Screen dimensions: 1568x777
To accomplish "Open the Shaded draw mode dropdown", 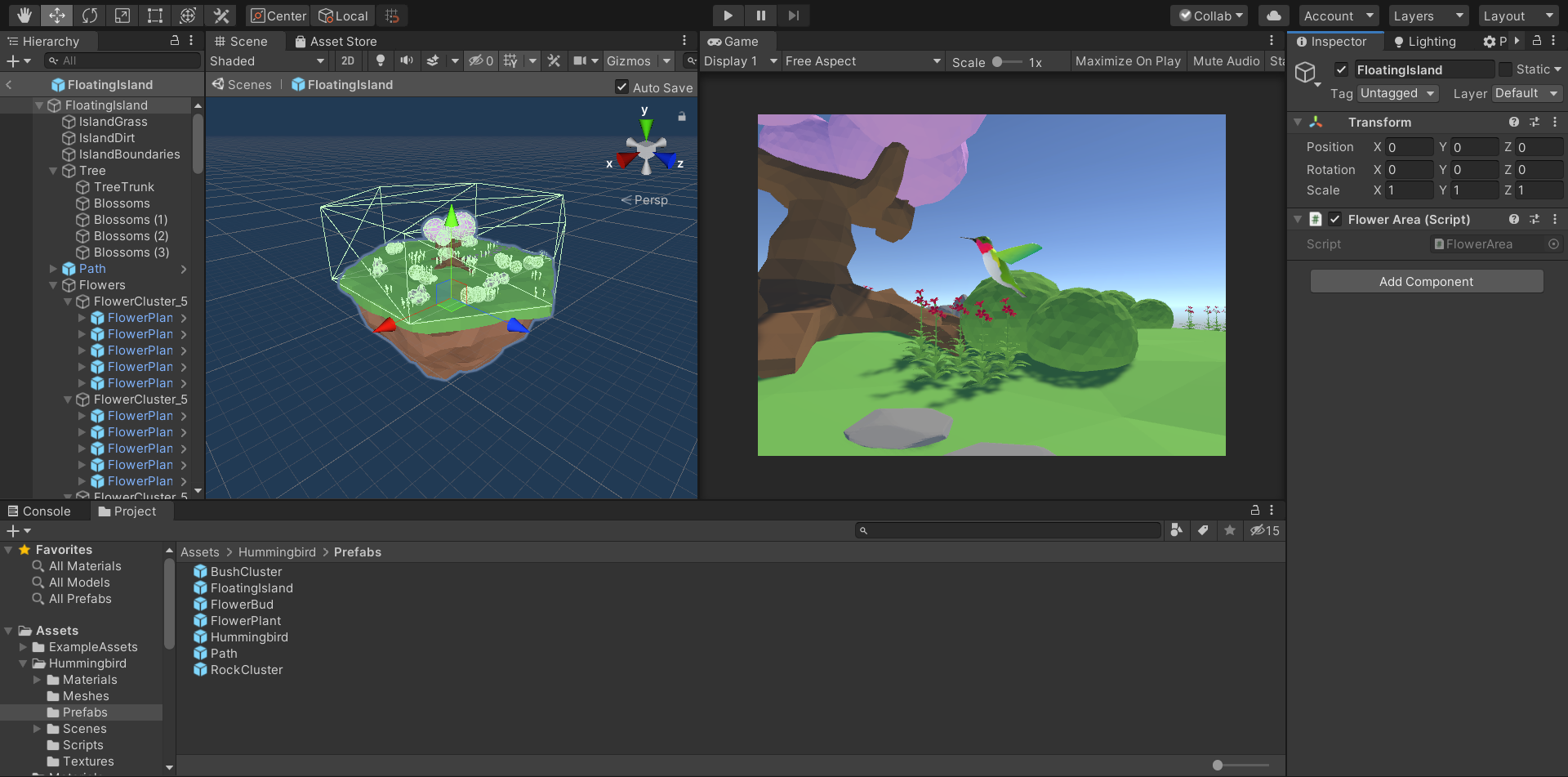I will point(268,60).
